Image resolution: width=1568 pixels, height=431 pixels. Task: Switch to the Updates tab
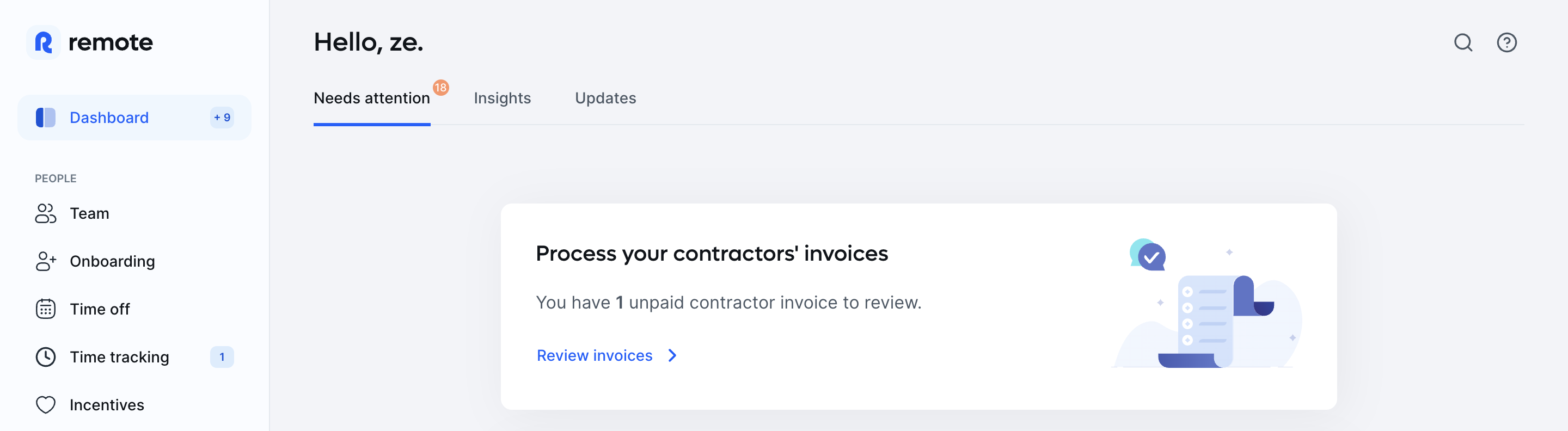[605, 98]
